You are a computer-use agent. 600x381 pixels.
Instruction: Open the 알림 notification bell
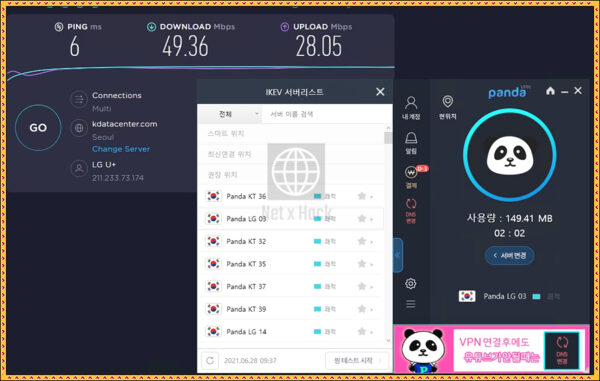[x=411, y=143]
